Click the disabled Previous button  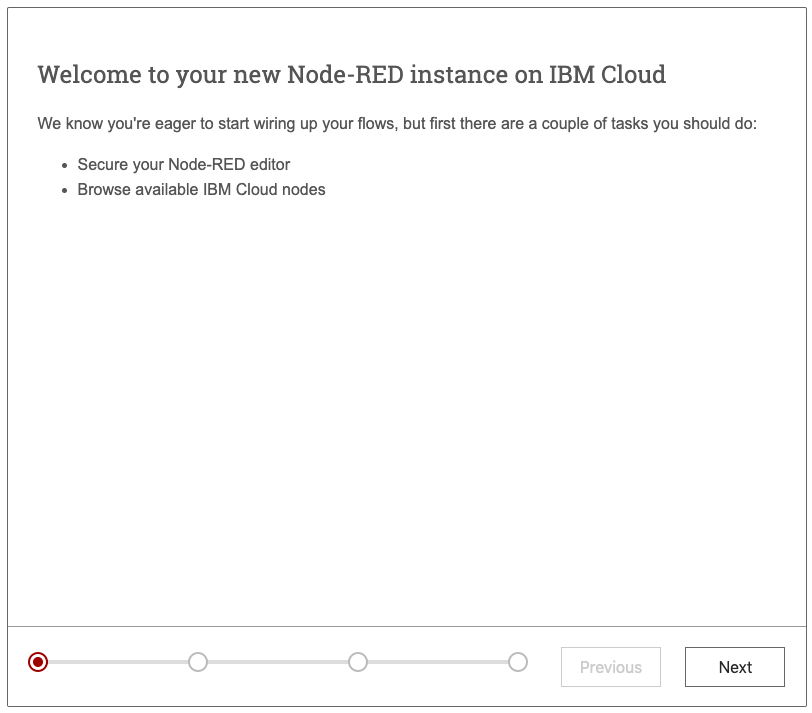pyautogui.click(x=610, y=667)
